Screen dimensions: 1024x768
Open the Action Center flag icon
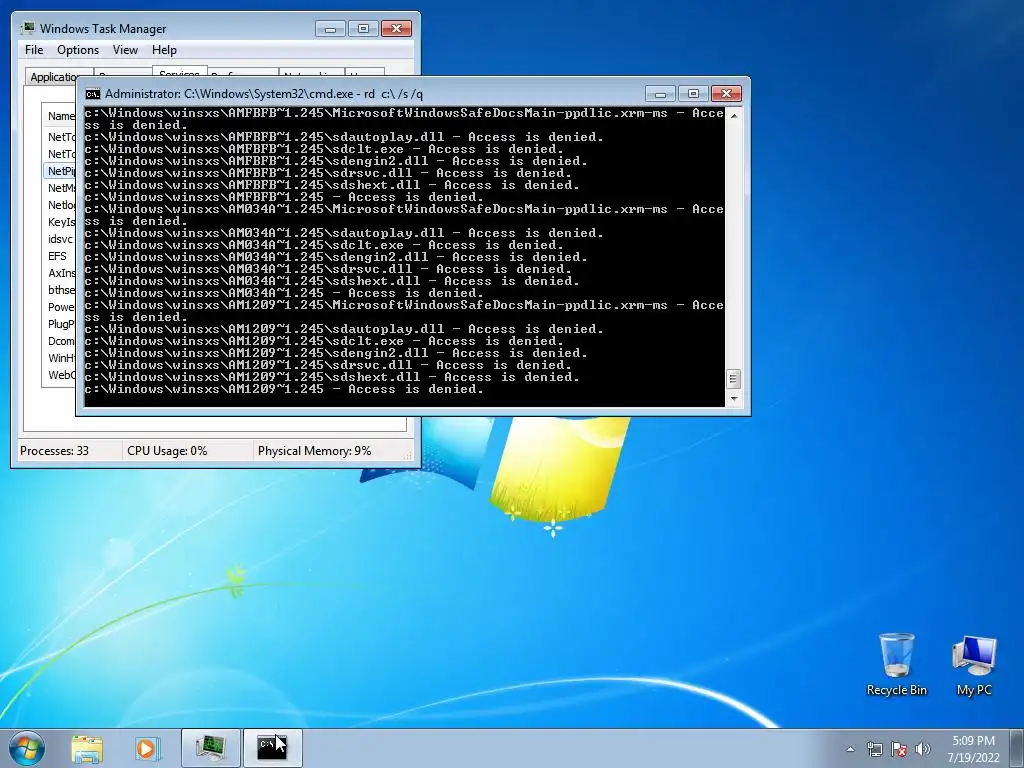899,749
